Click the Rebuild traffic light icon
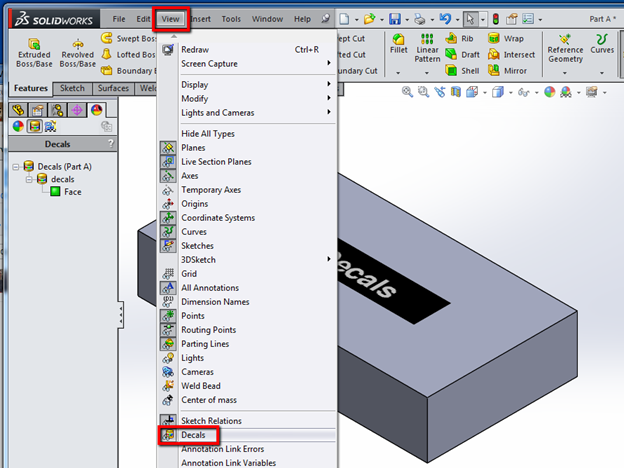Viewport: 624px width, 468px height. tap(495, 19)
